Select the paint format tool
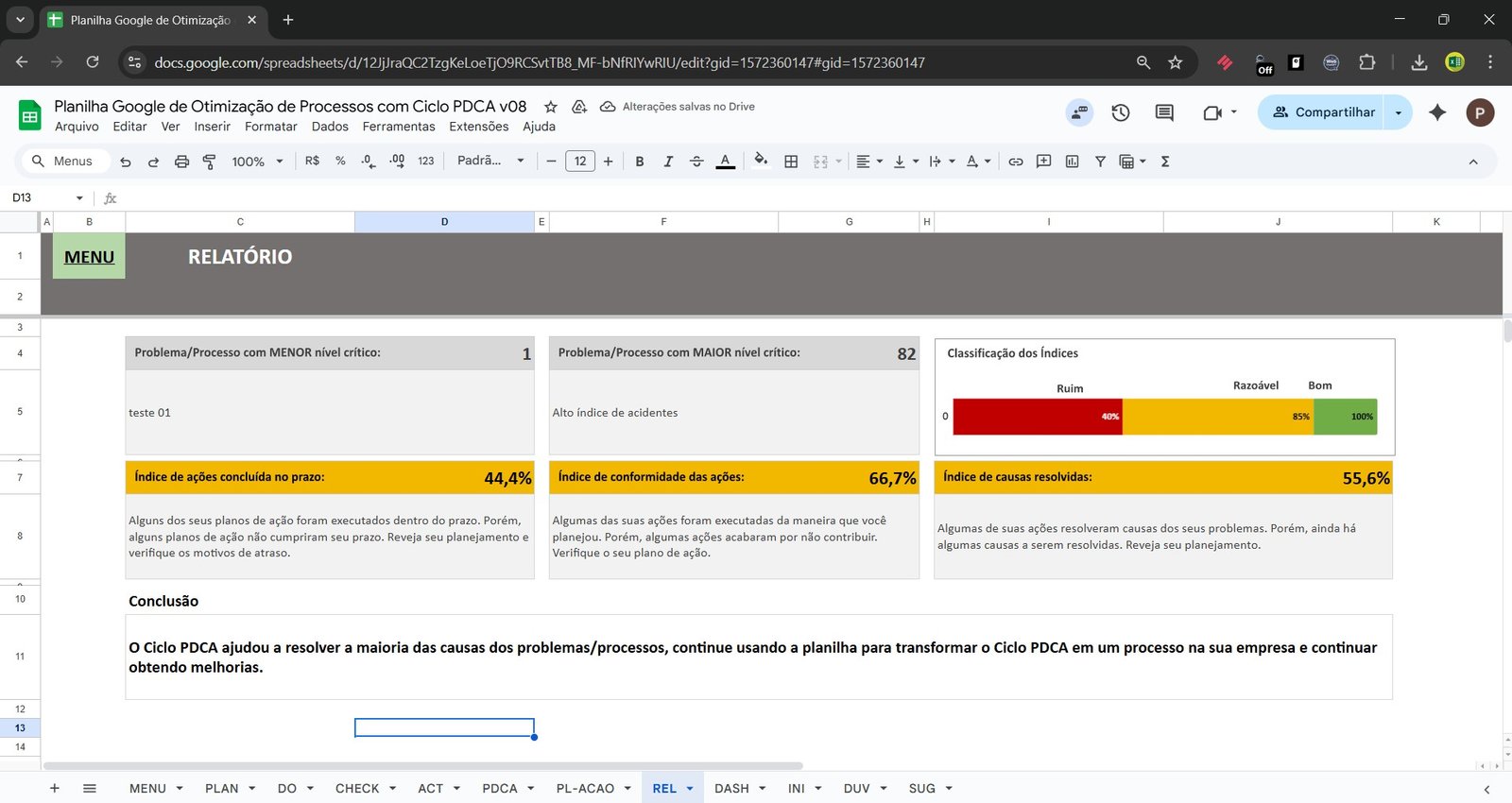 [x=209, y=162]
